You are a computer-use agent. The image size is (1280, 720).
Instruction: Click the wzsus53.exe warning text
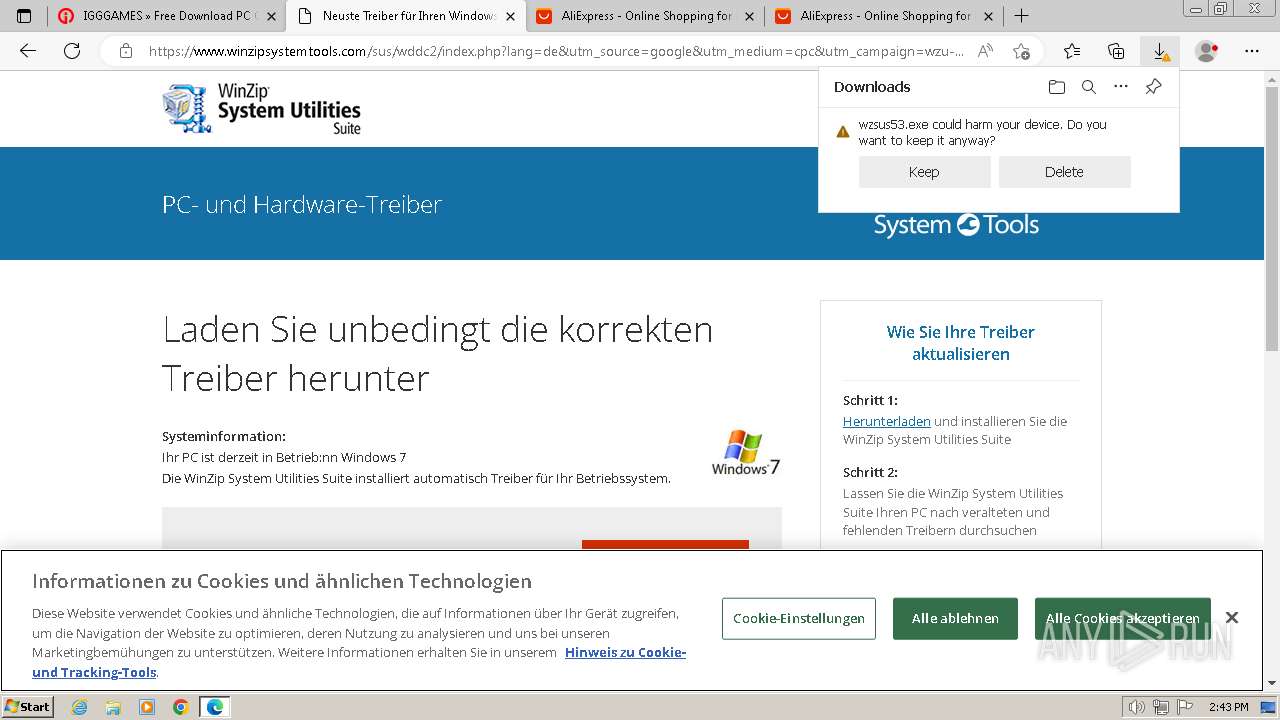(983, 132)
